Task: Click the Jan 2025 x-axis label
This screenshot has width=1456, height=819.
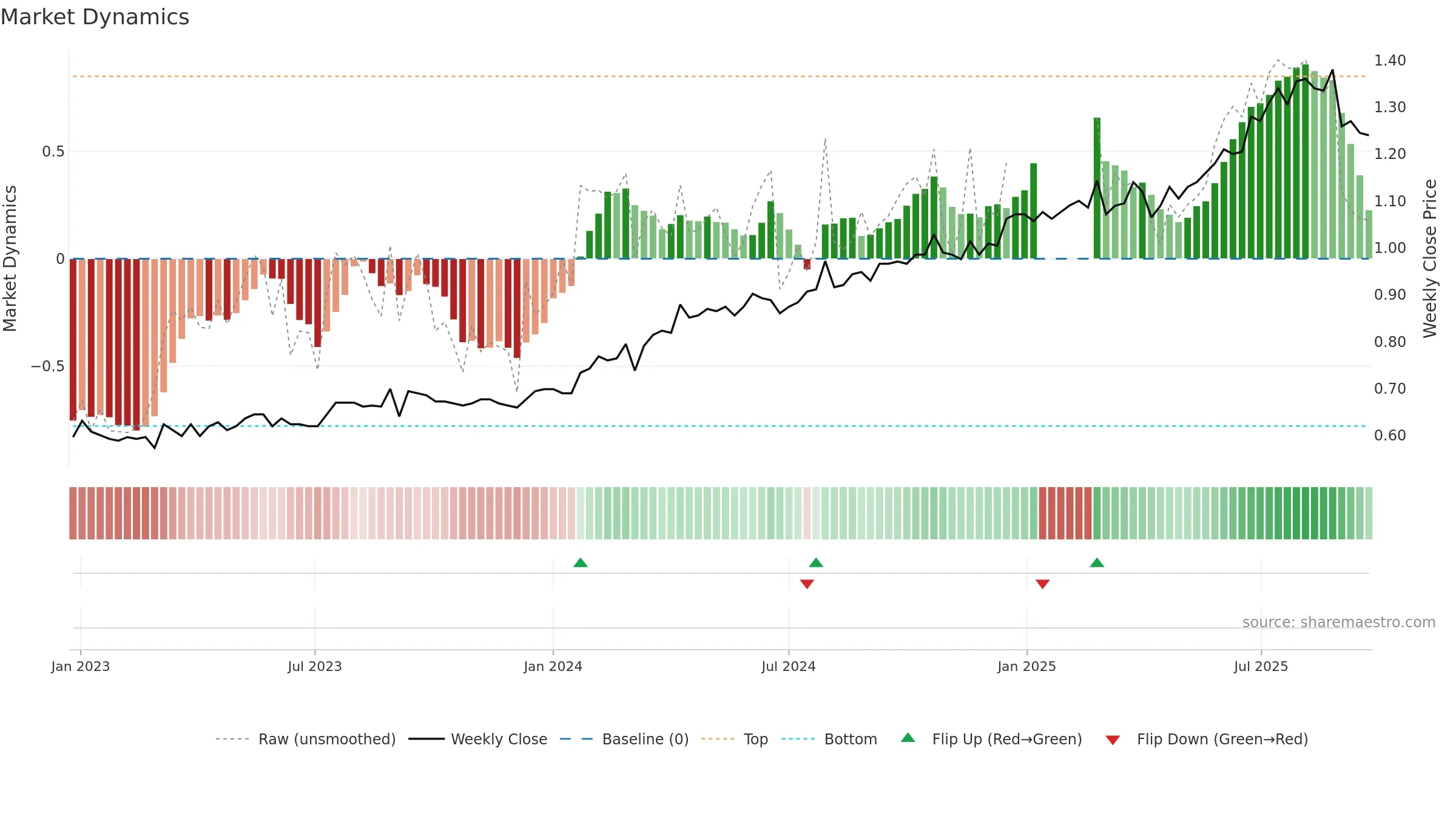Action: point(1027,666)
